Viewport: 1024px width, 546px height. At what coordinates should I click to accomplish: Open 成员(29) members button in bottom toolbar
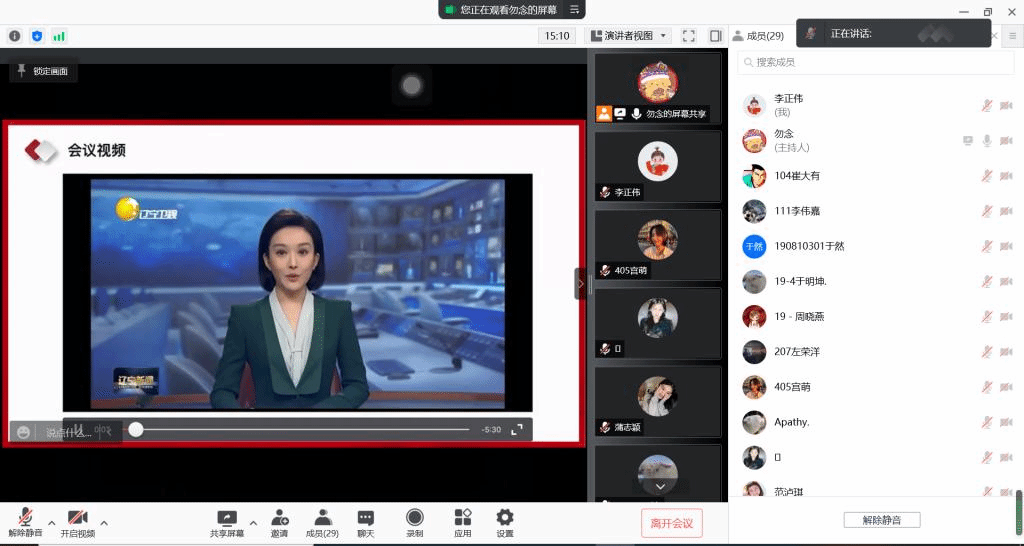point(322,523)
